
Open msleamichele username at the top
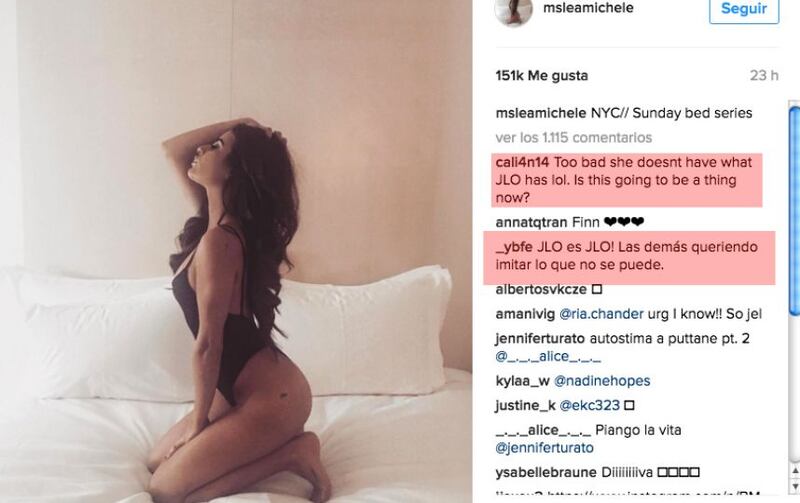pos(588,8)
